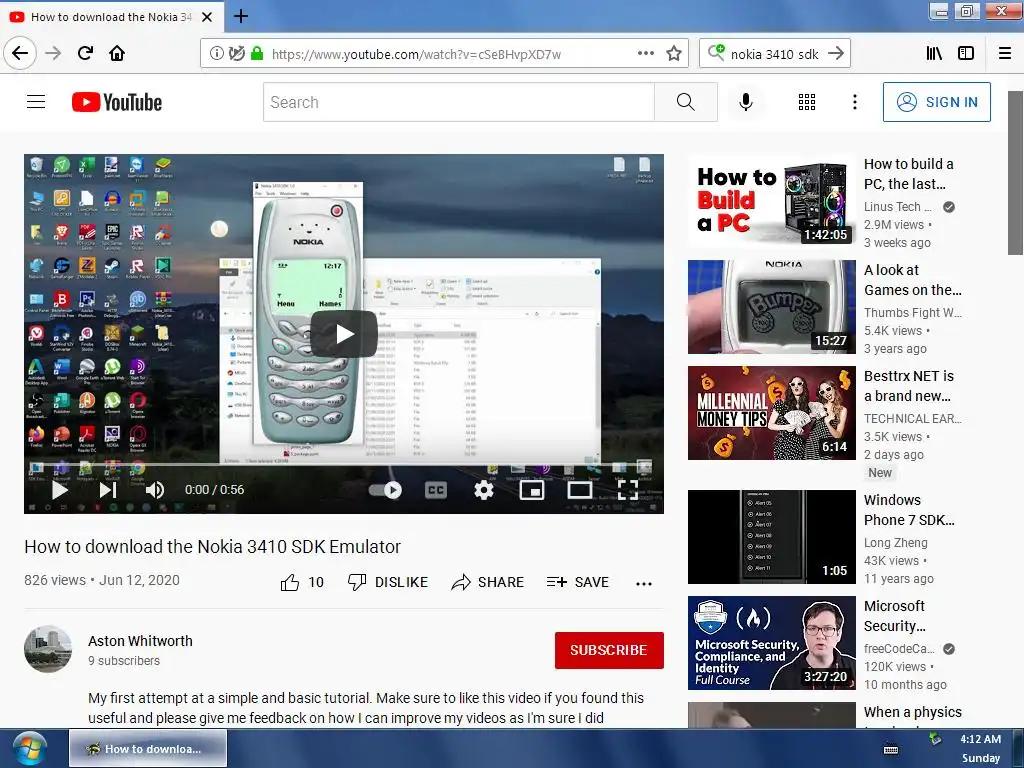The width and height of the screenshot is (1024, 768).
Task: Toggle the browser sidebar icon
Action: click(966, 54)
